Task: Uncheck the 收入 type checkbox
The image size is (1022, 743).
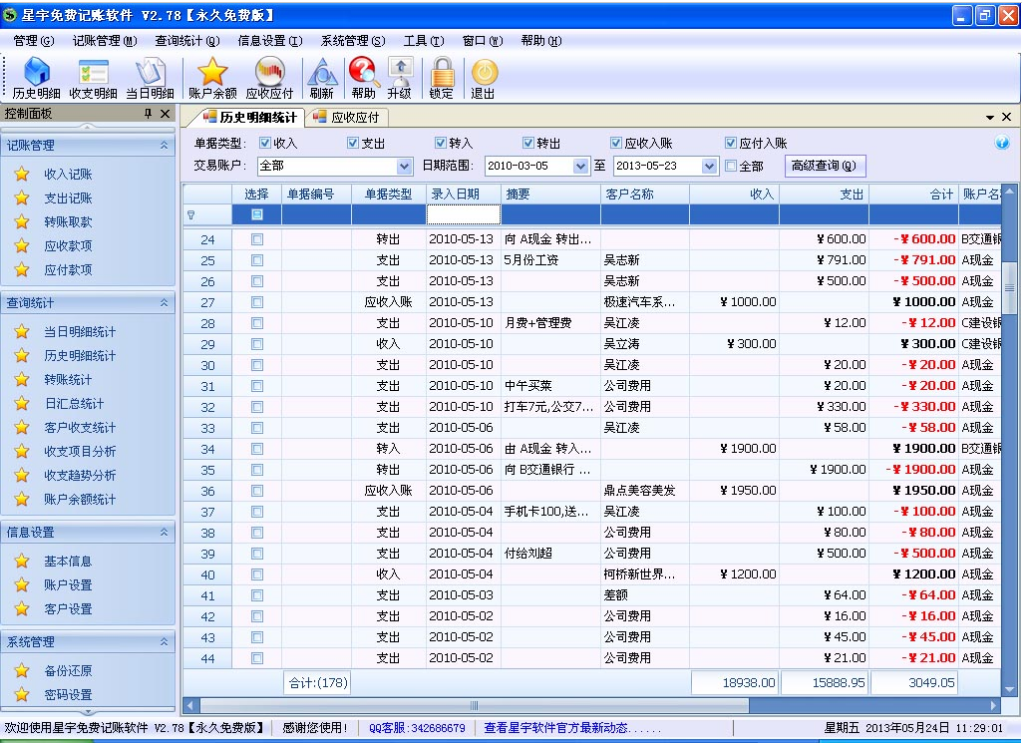Action: pos(265,143)
